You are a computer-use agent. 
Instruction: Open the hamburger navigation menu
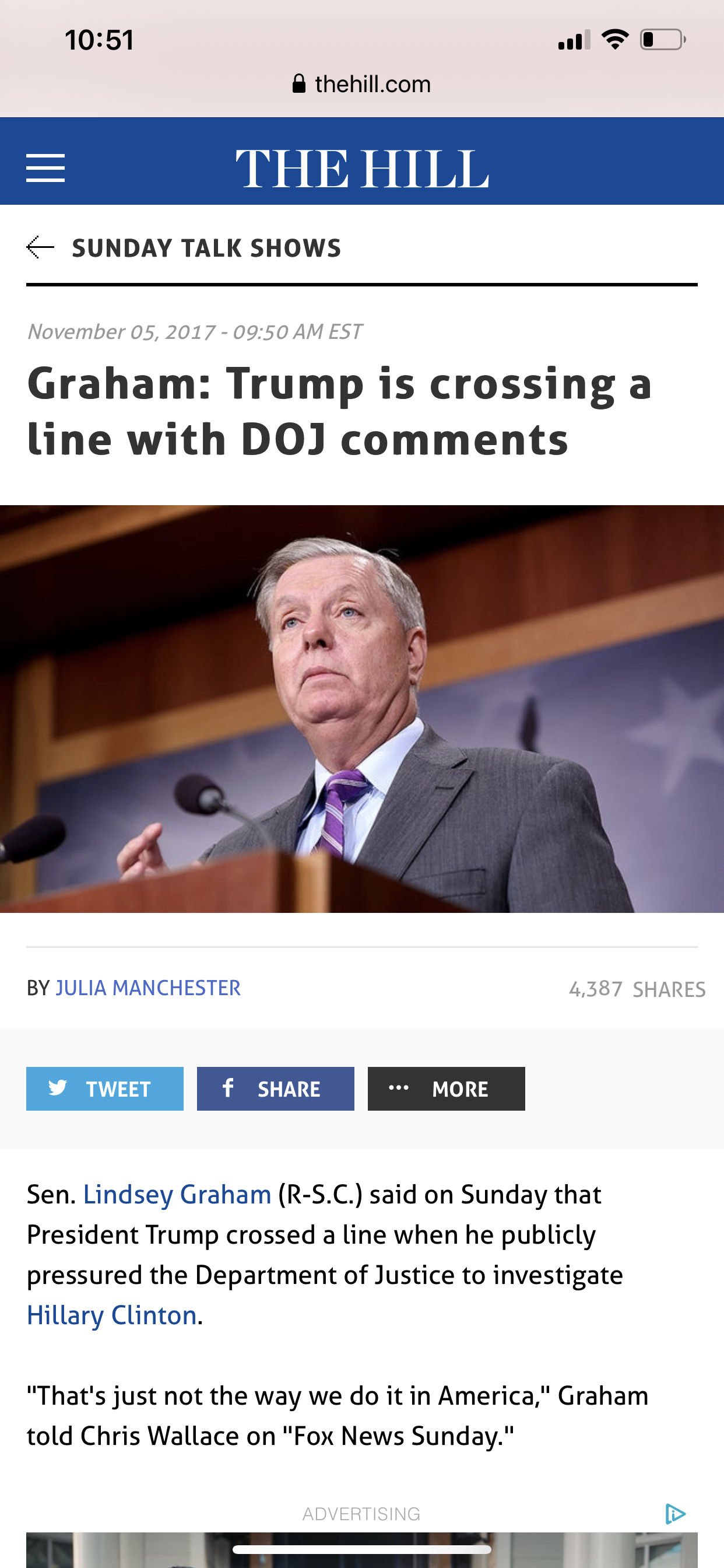45,168
